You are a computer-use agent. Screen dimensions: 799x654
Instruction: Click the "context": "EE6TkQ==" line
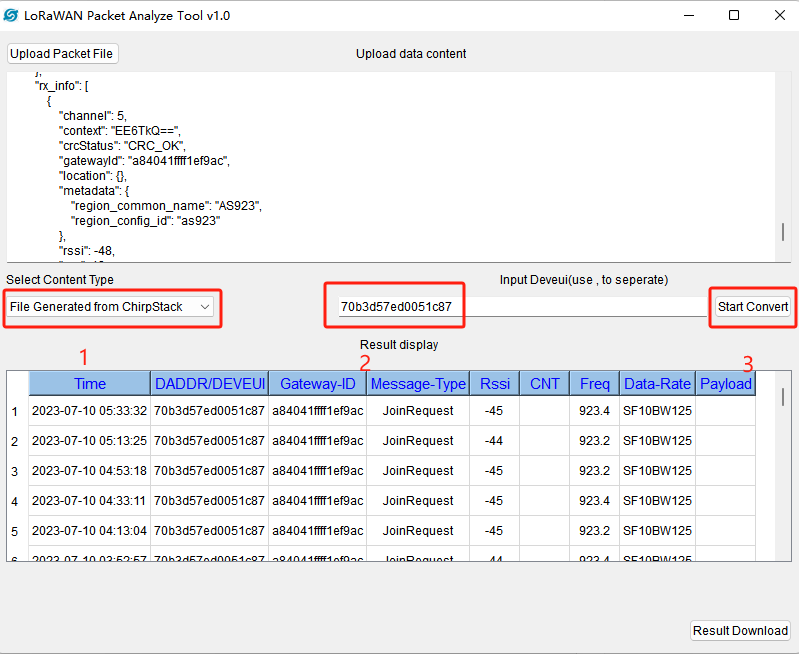coord(120,131)
